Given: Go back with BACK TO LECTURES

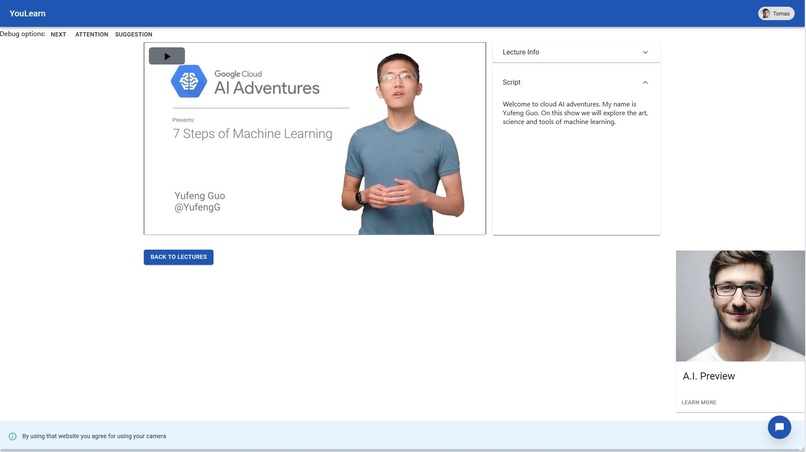Looking at the screenshot, I should click(178, 257).
